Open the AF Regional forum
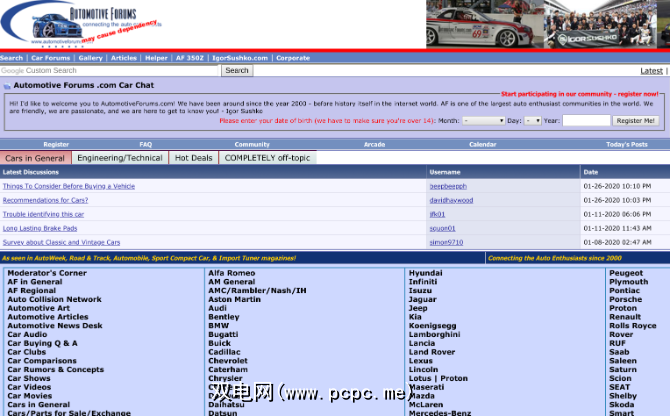The height and width of the screenshot is (416, 670). (x=32, y=290)
